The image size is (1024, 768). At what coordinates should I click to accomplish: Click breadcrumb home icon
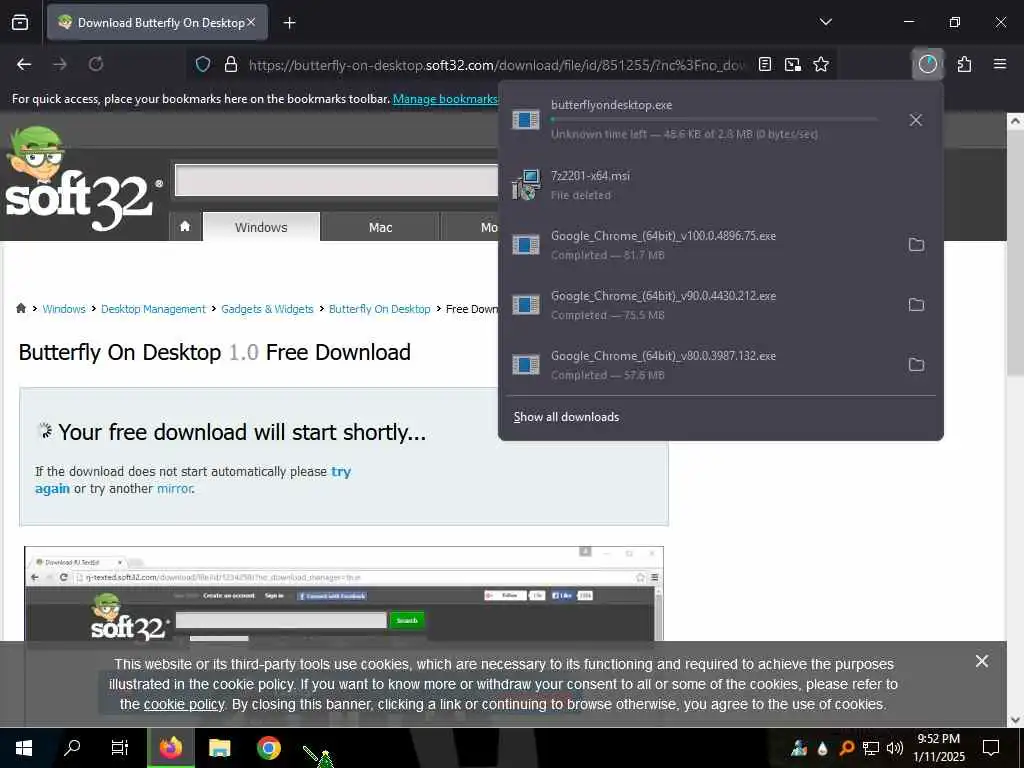pyautogui.click(x=21, y=308)
